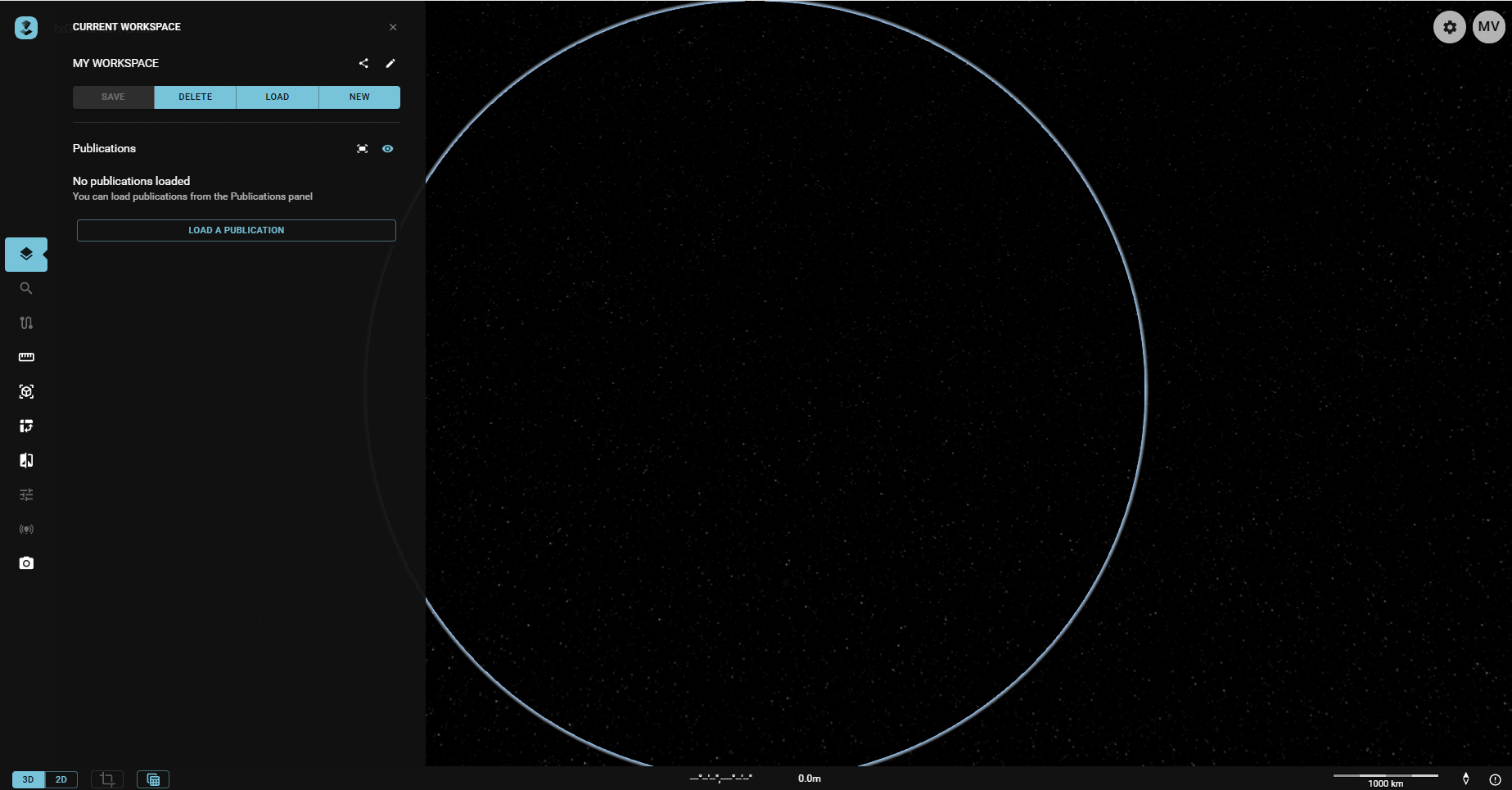
Task: Click the New workspace button
Action: tap(359, 97)
